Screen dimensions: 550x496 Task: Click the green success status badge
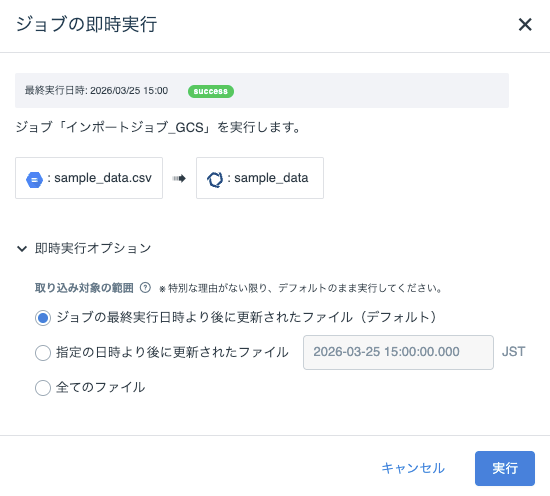coord(211,91)
